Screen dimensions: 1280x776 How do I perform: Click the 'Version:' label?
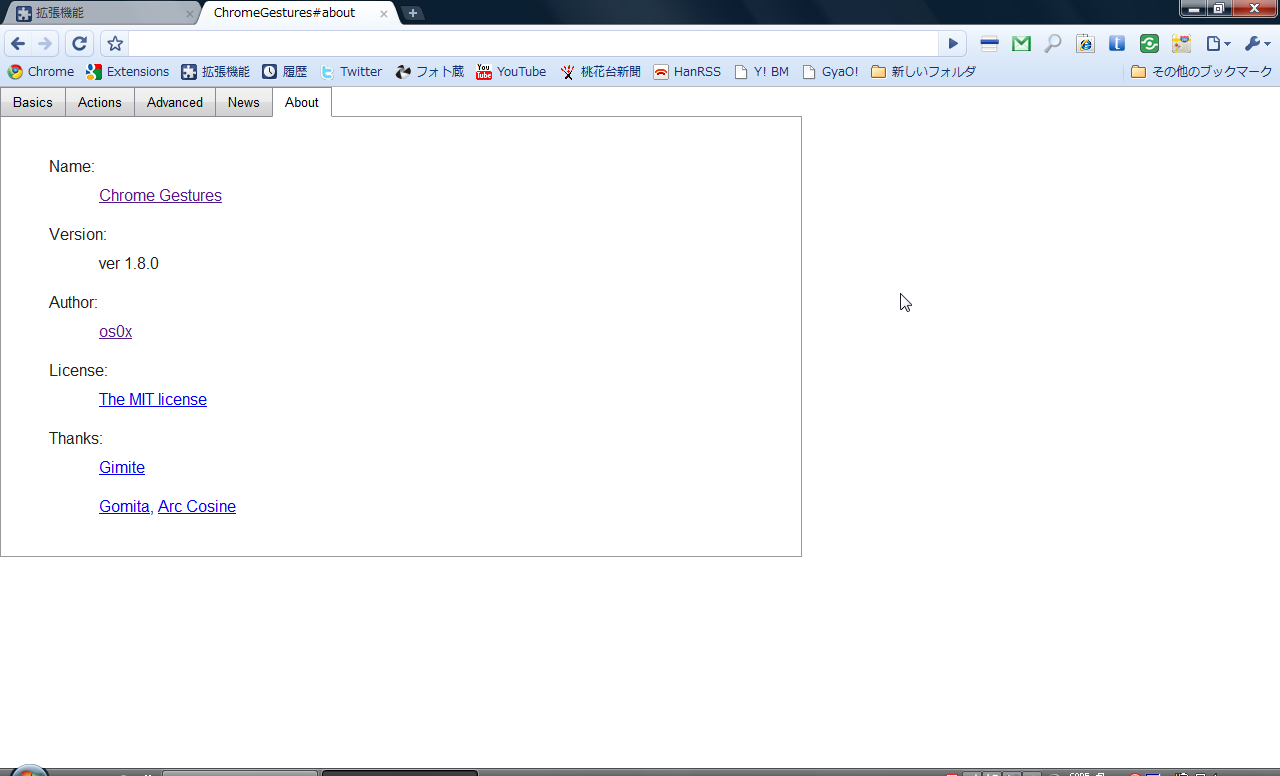78,234
